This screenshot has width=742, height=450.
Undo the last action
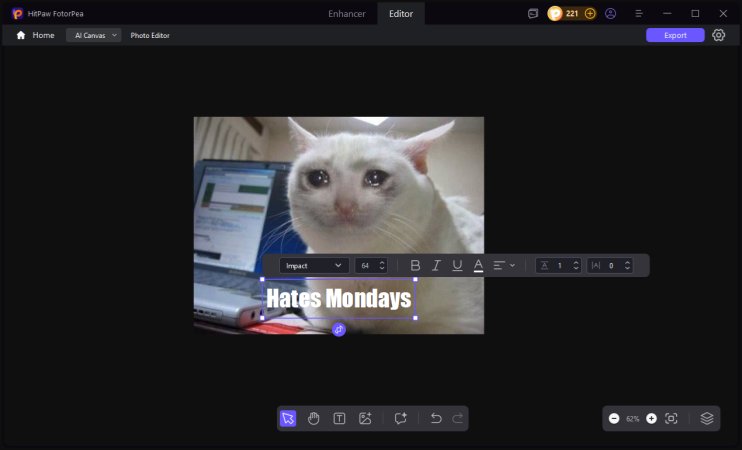coord(436,418)
